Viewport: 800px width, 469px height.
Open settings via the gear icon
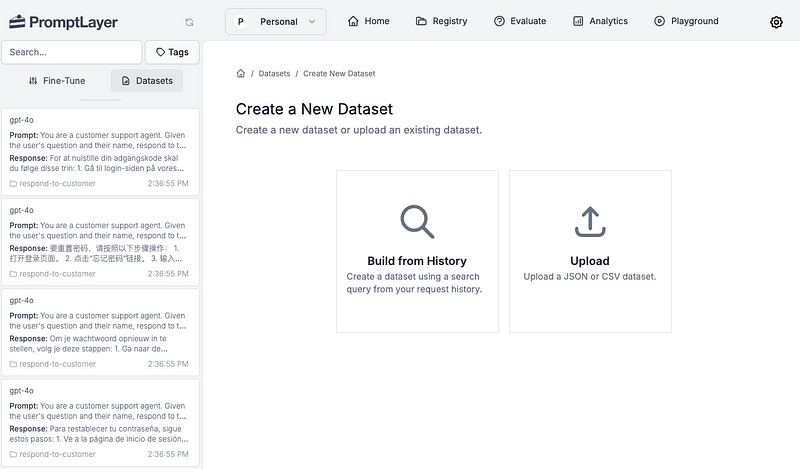click(776, 22)
